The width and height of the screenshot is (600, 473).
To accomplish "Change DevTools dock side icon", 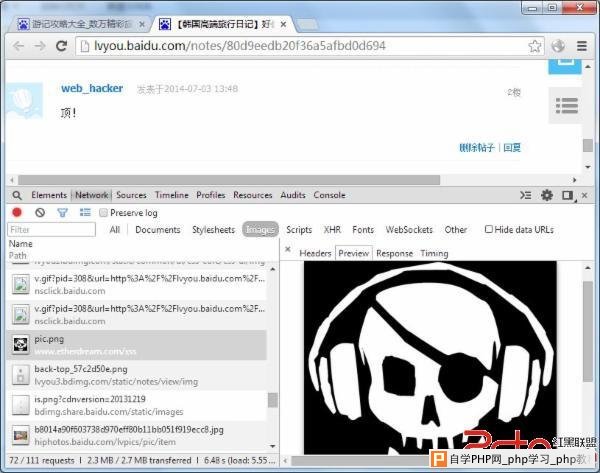I will click(x=568, y=196).
